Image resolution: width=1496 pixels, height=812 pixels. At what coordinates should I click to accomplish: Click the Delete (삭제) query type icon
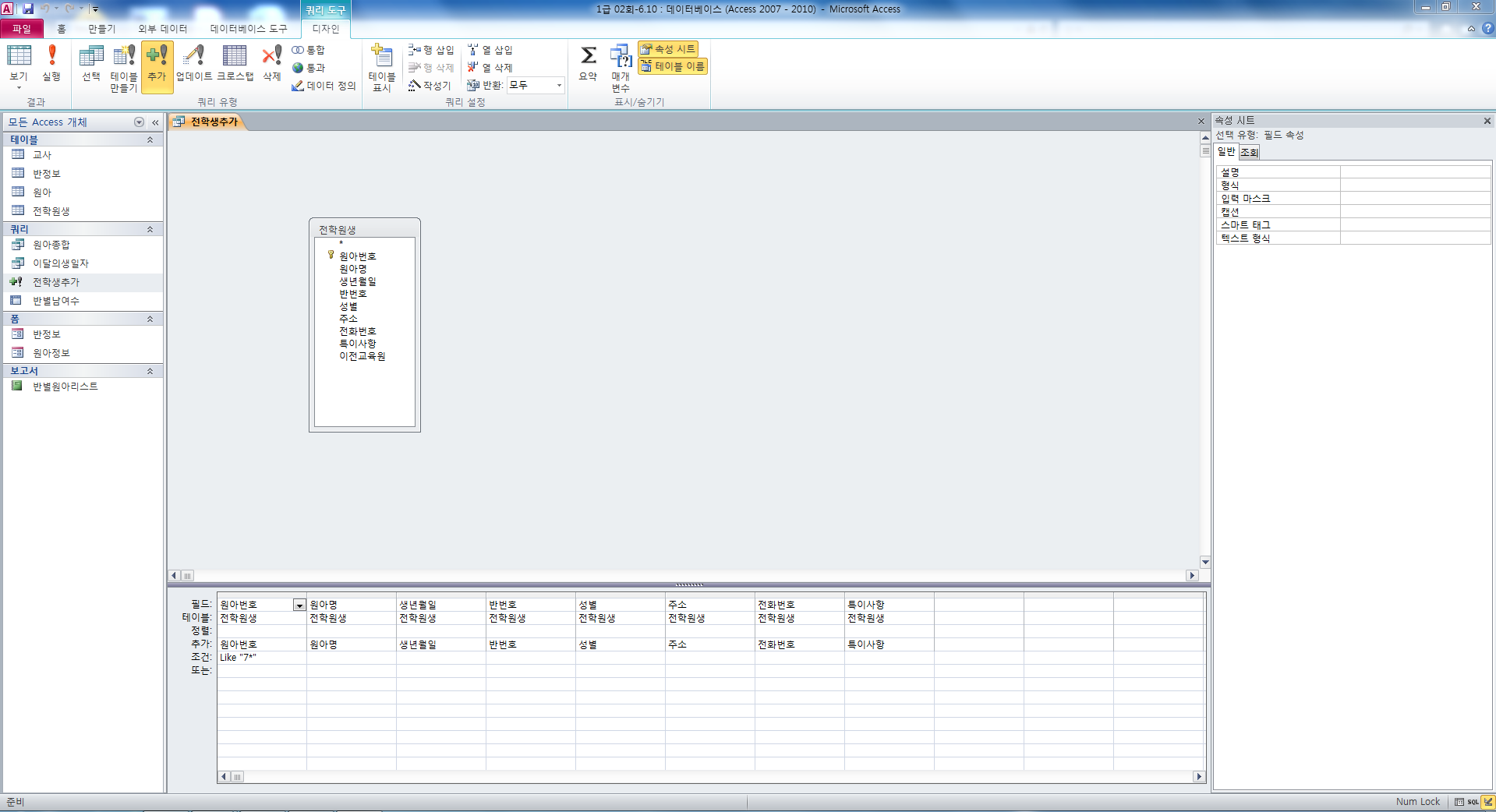coord(271,64)
